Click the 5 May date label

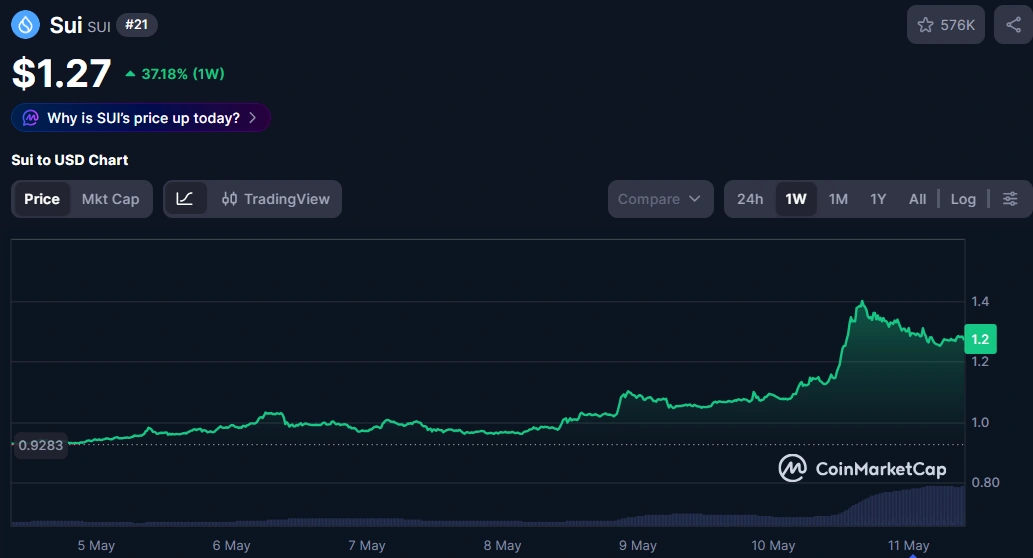click(96, 545)
